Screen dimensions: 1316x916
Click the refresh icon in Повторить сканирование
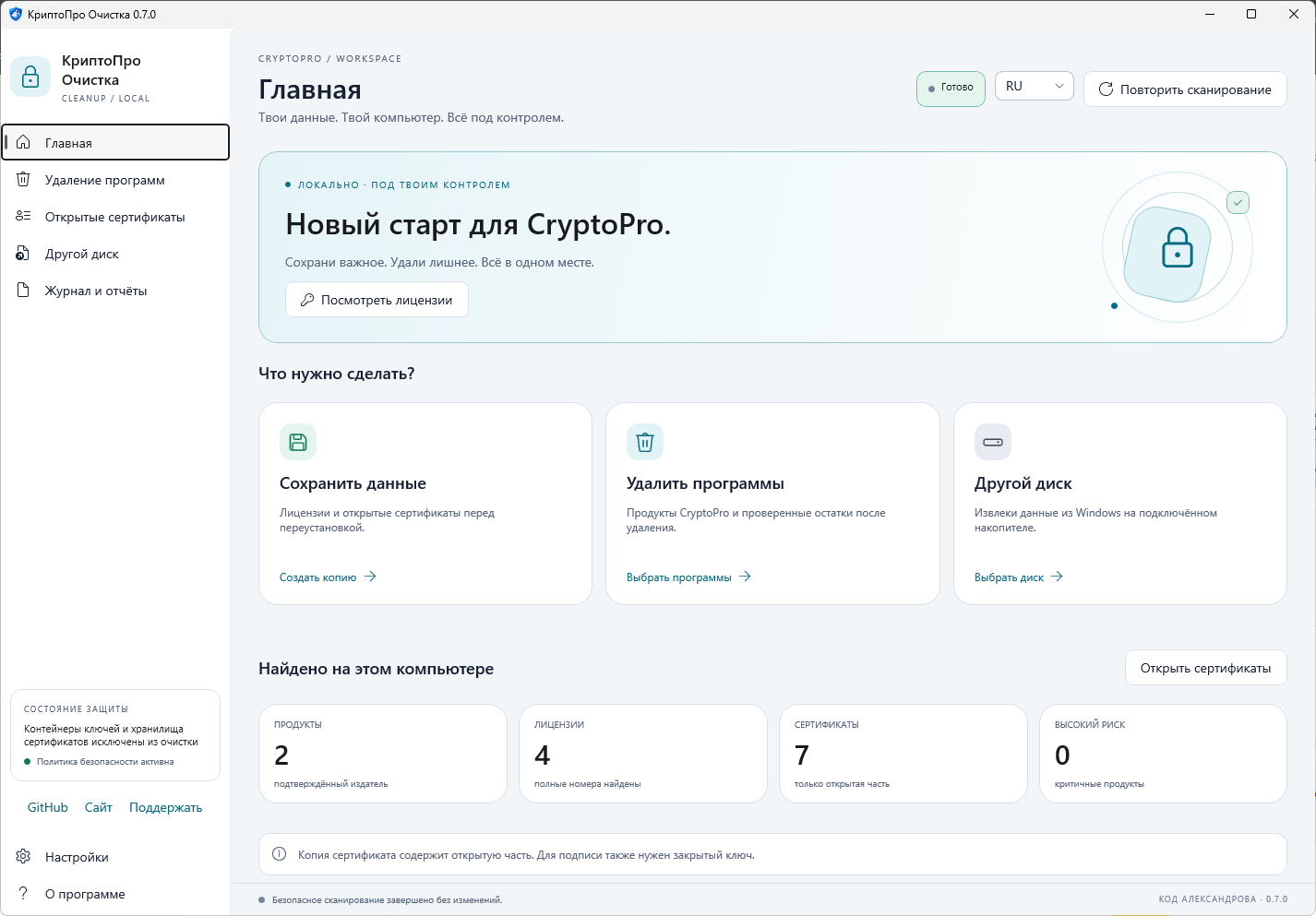1106,89
